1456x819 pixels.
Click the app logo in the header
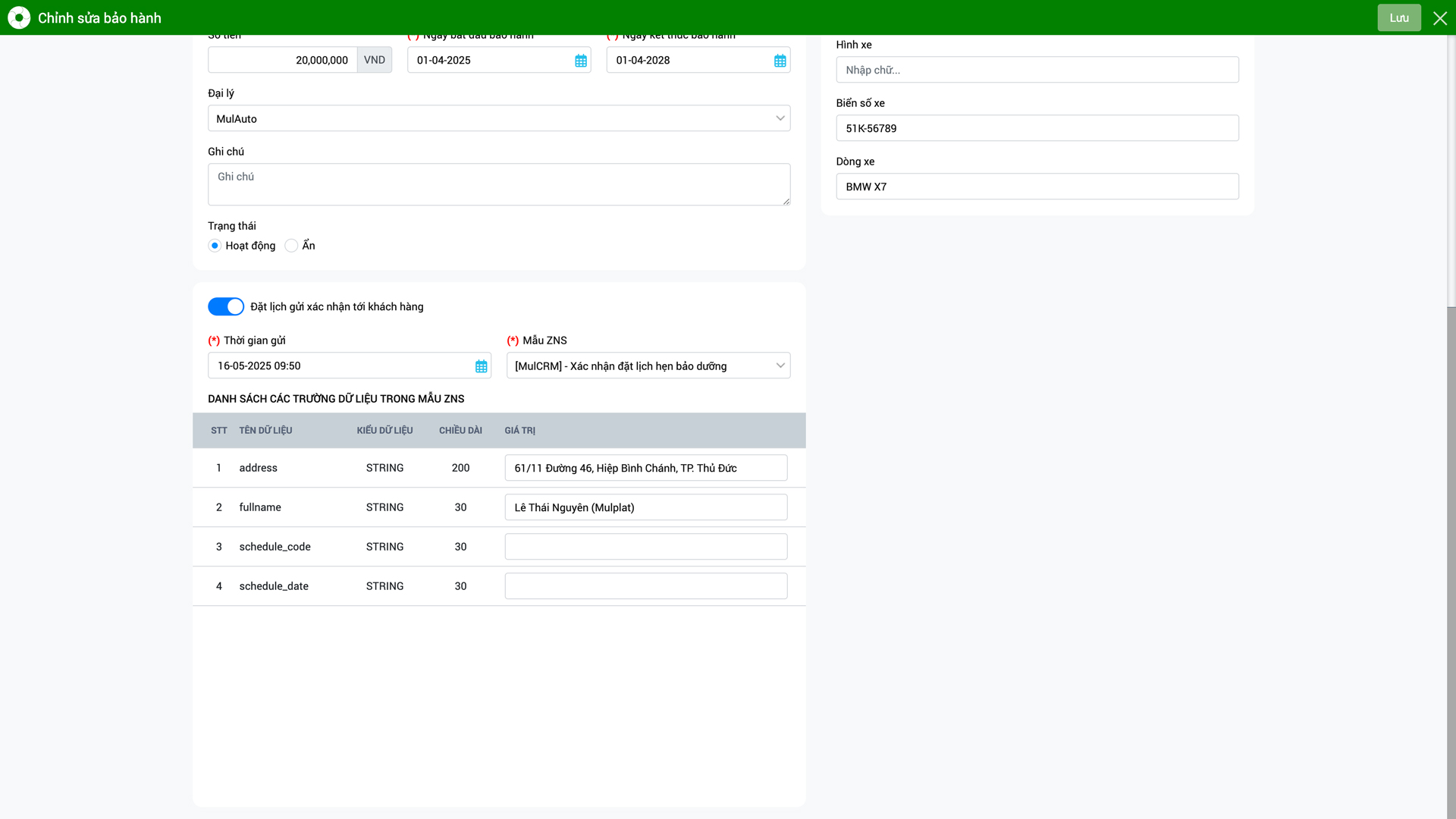[19, 17]
